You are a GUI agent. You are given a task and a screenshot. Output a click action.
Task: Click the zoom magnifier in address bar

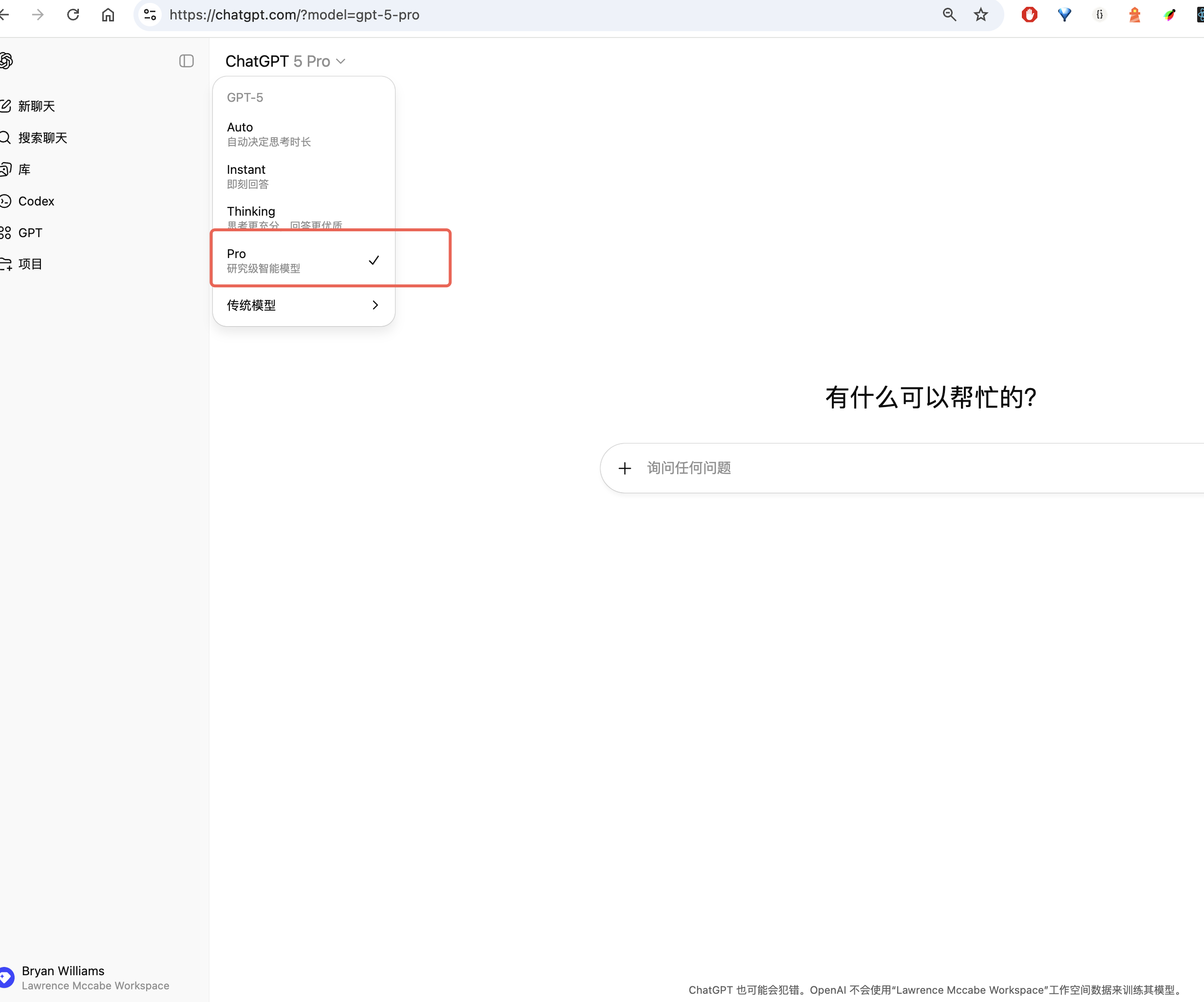[x=949, y=14]
